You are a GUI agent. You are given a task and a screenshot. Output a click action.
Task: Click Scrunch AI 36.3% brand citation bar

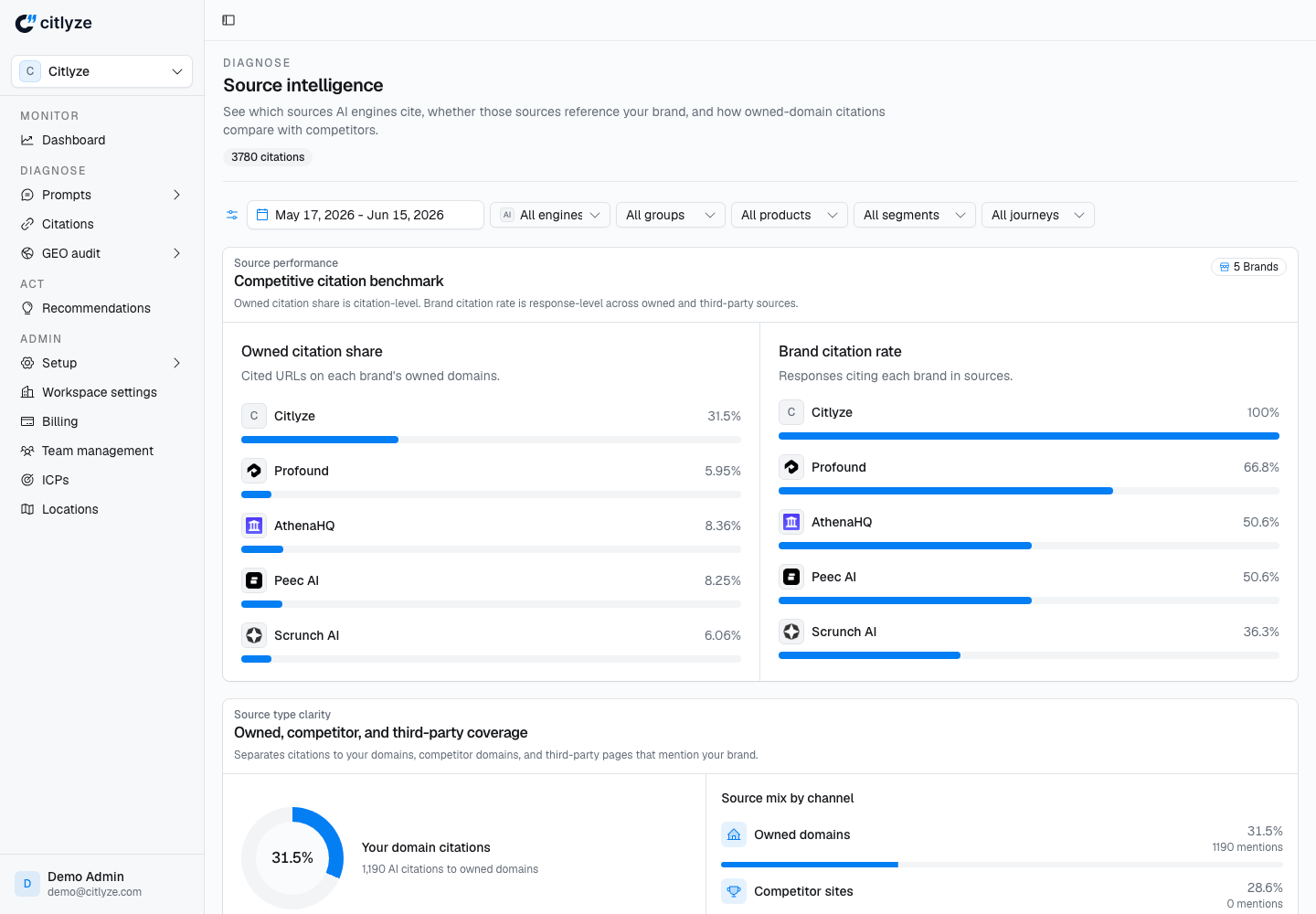click(1029, 655)
